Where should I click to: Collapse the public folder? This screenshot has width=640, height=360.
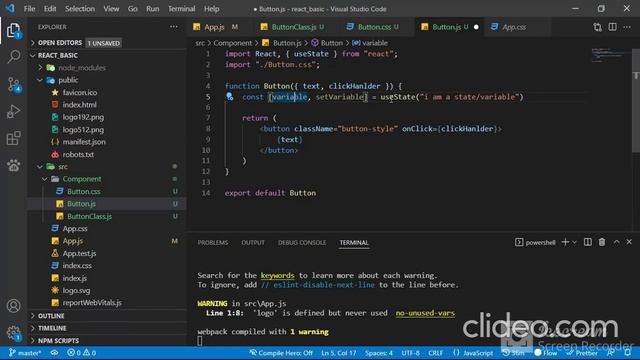40,80
